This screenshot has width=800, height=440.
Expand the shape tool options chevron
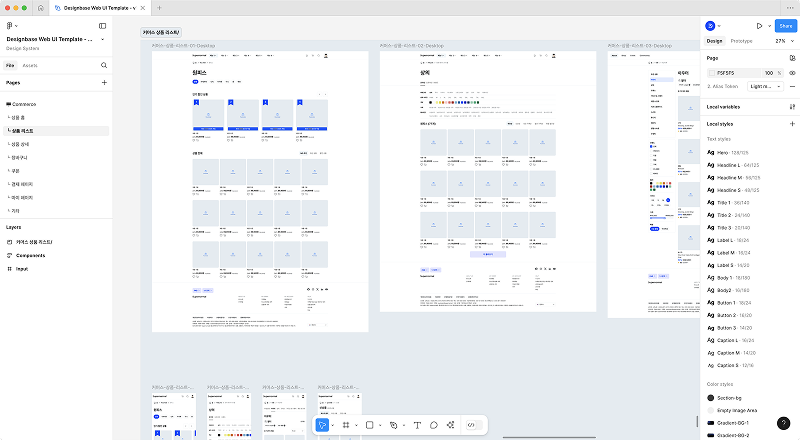point(380,425)
